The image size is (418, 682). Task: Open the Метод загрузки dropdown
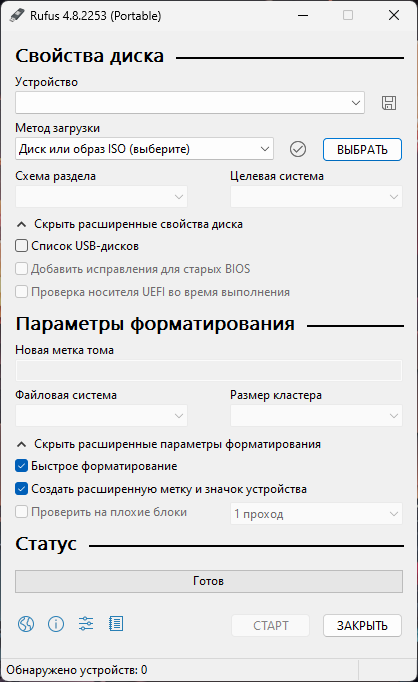point(144,149)
